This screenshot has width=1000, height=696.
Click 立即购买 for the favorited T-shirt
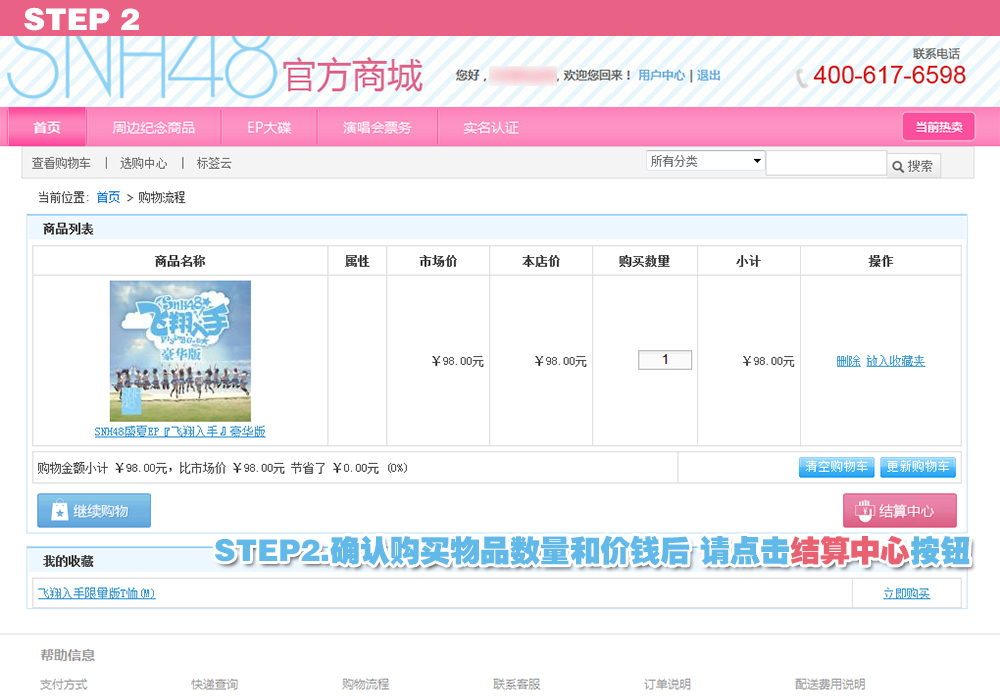point(906,594)
